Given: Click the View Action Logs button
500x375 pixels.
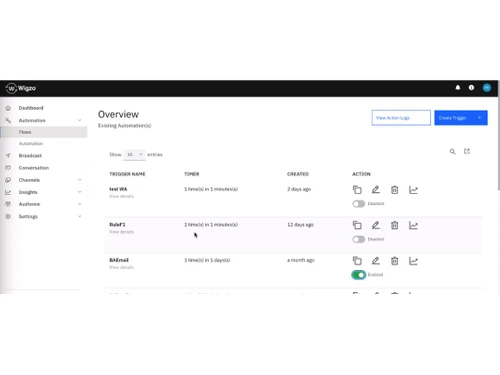Looking at the screenshot, I should click(401, 118).
